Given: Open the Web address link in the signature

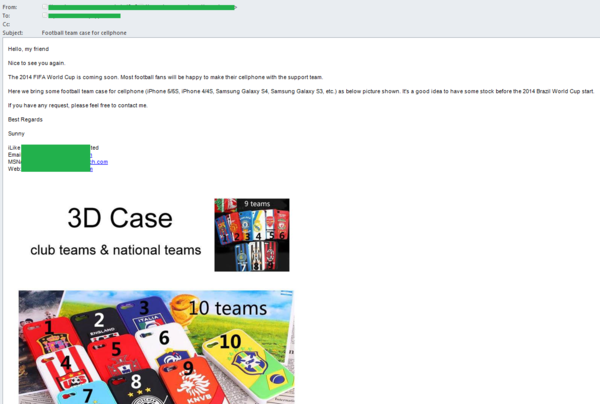Looking at the screenshot, I should 91,169.
